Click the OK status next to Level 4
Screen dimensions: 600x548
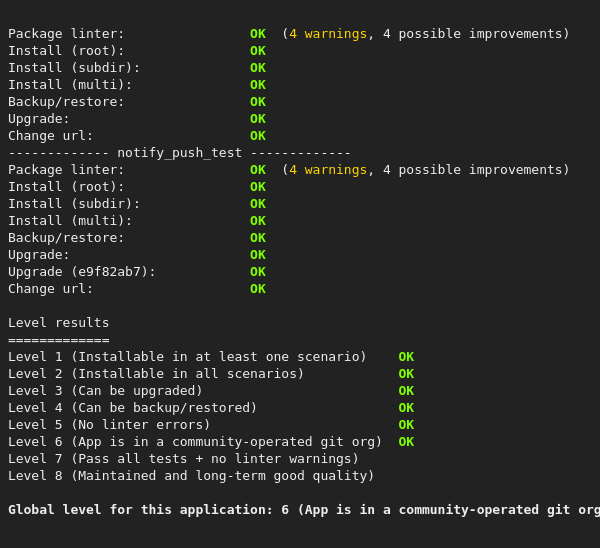(406, 408)
